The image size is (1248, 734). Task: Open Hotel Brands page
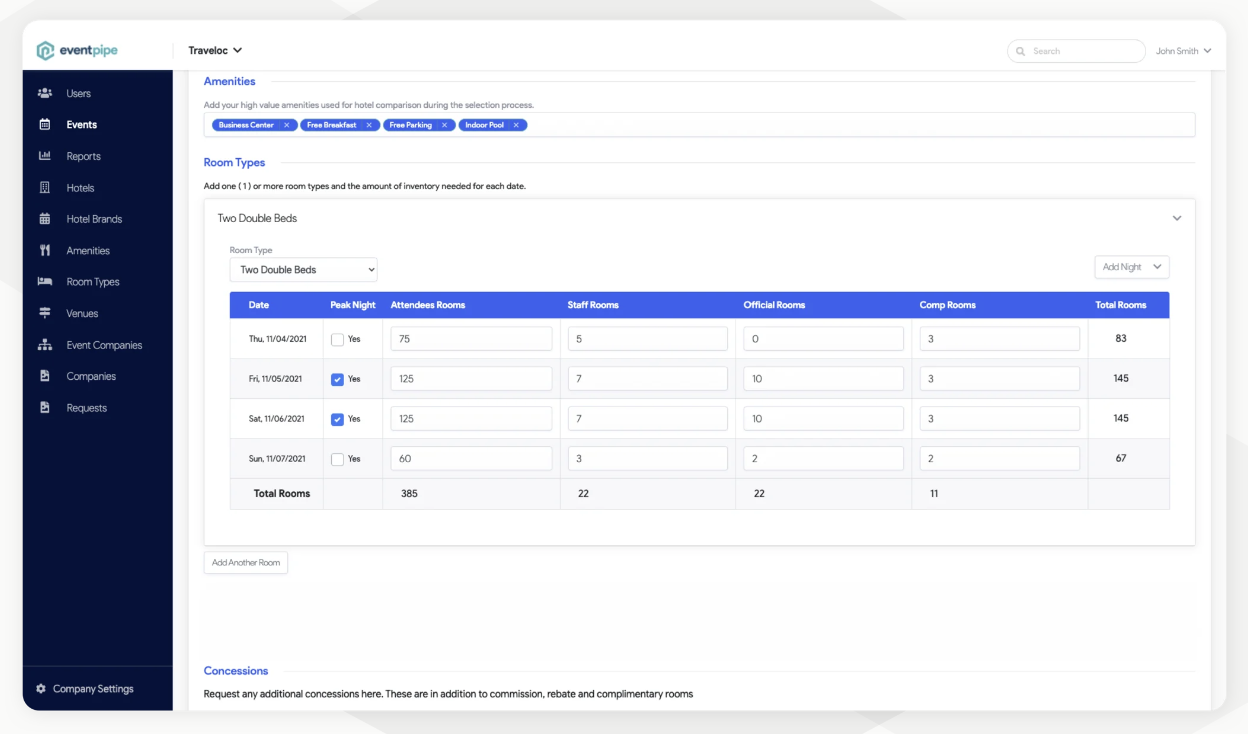94,219
